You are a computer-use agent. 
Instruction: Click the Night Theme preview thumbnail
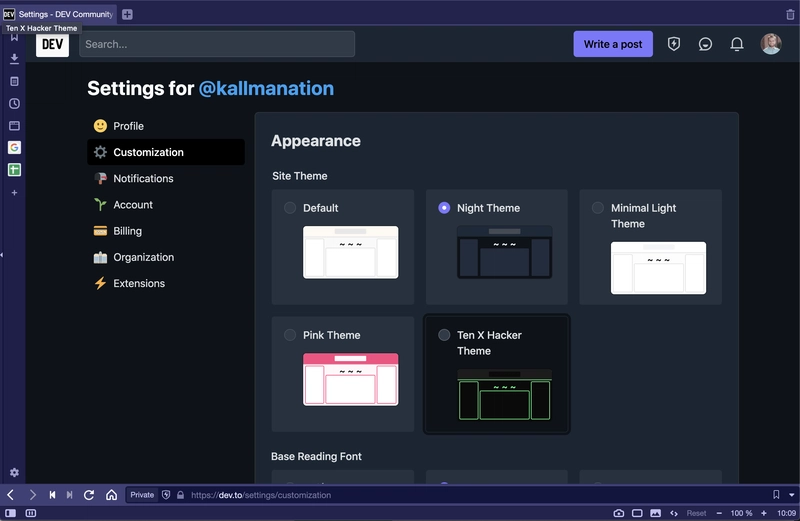505,252
